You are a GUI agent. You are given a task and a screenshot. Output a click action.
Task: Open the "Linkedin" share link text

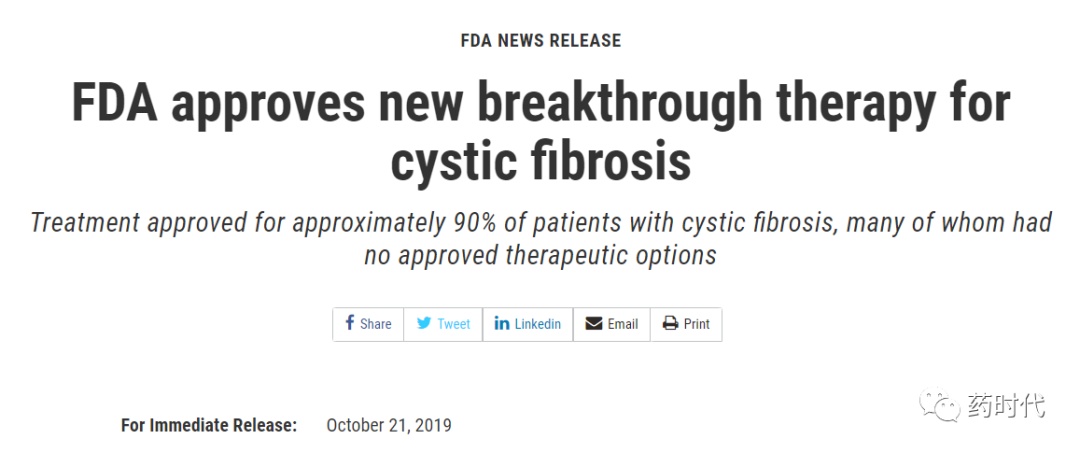(x=538, y=324)
